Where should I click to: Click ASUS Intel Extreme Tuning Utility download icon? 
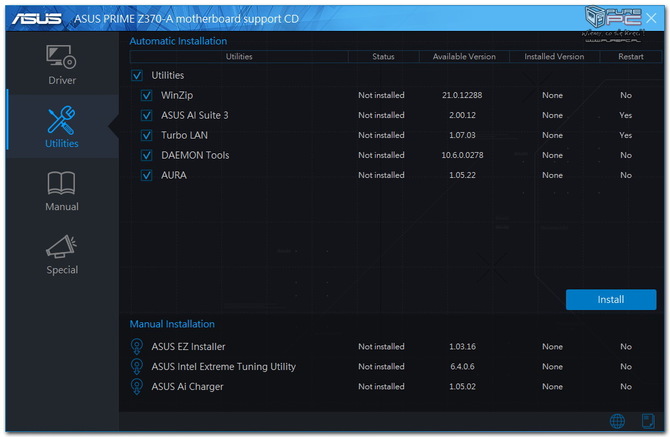click(137, 367)
